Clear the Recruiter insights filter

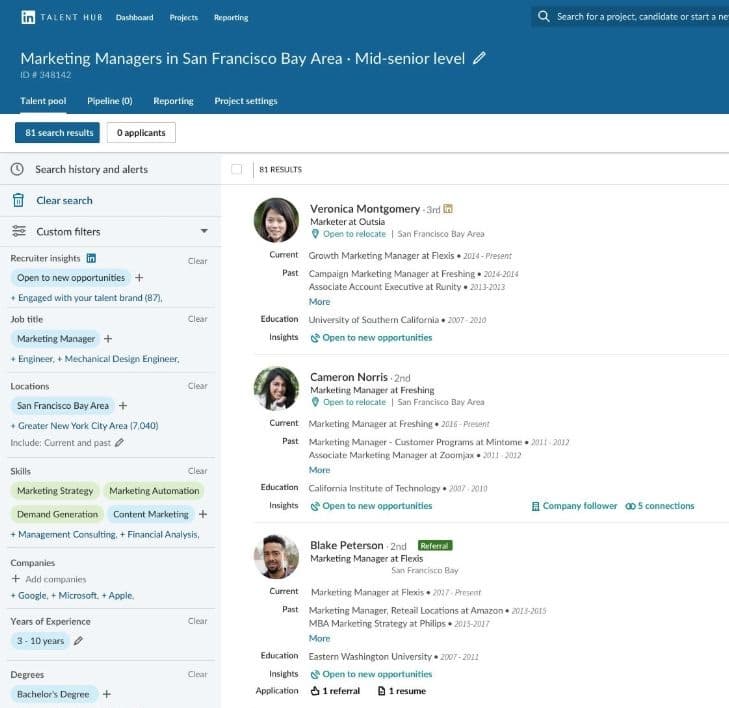(x=198, y=261)
